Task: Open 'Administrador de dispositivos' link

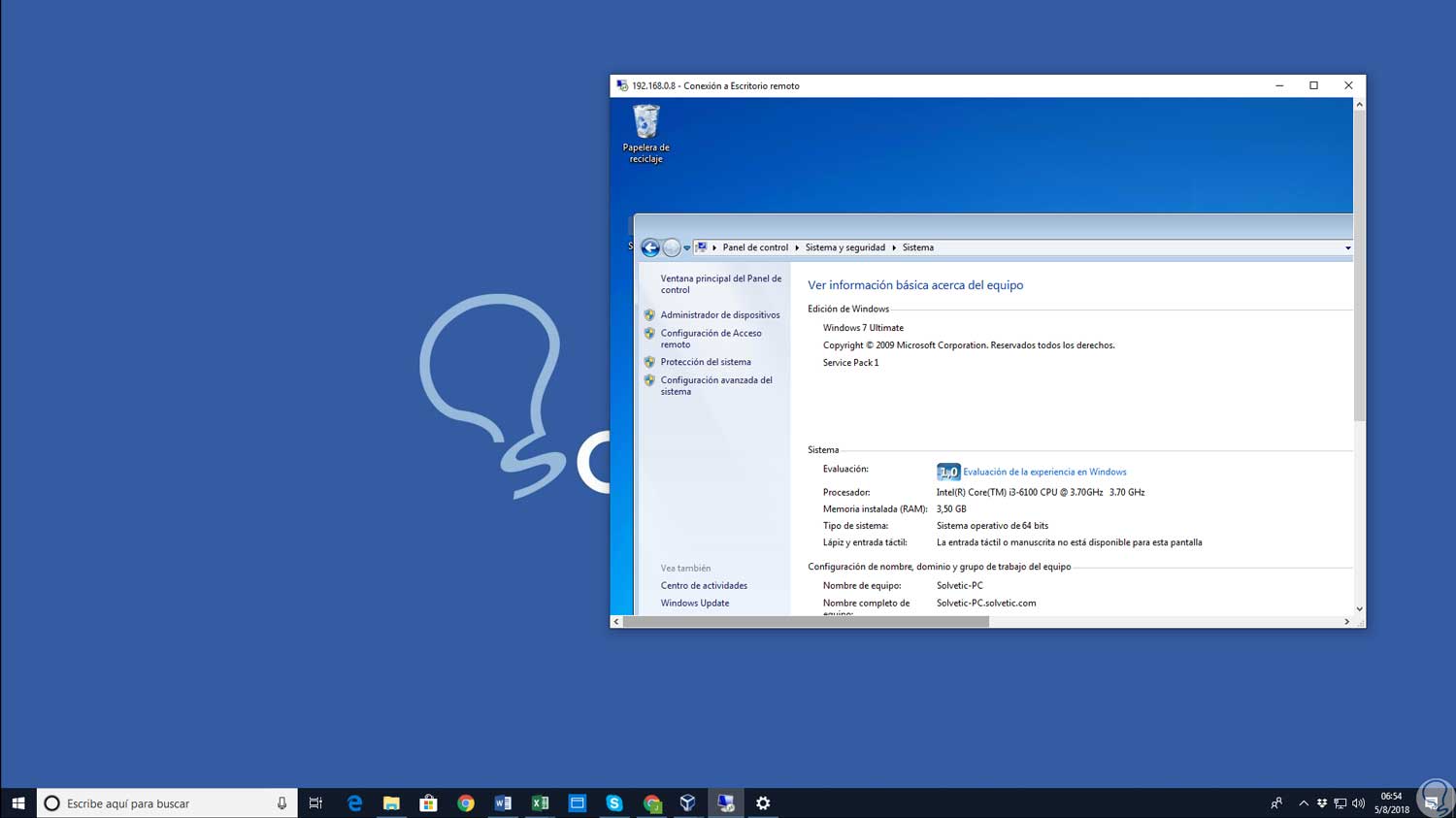Action: 719,315
